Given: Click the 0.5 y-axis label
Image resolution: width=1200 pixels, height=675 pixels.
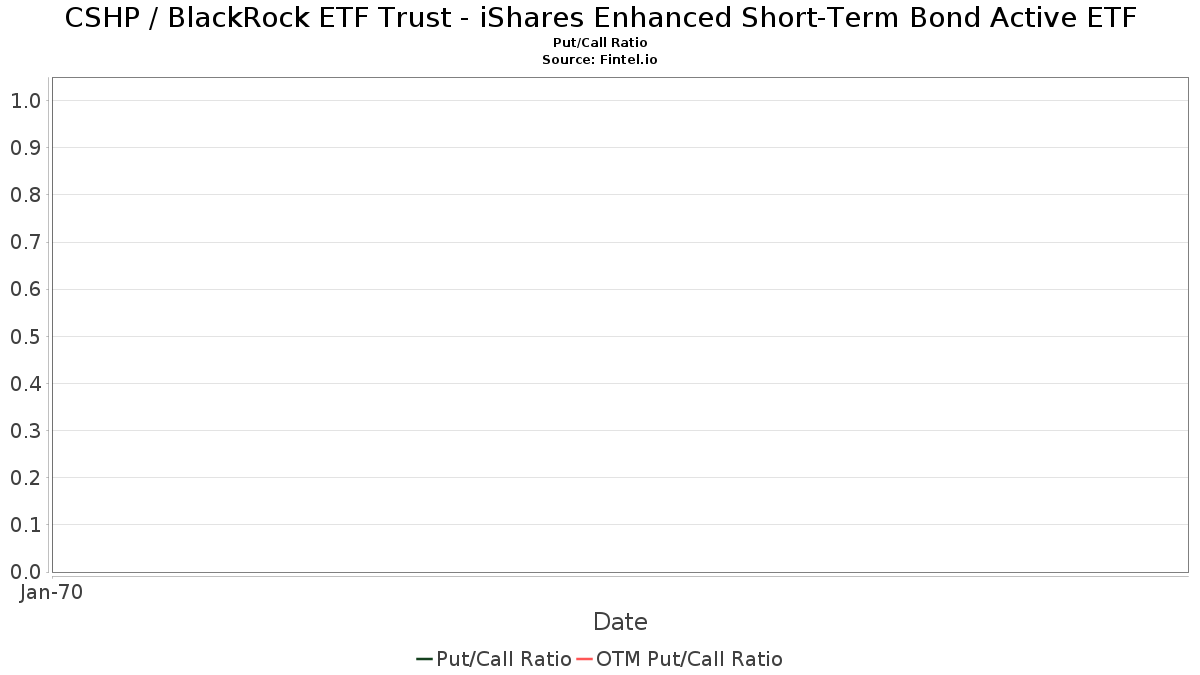Looking at the screenshot, I should [26, 336].
